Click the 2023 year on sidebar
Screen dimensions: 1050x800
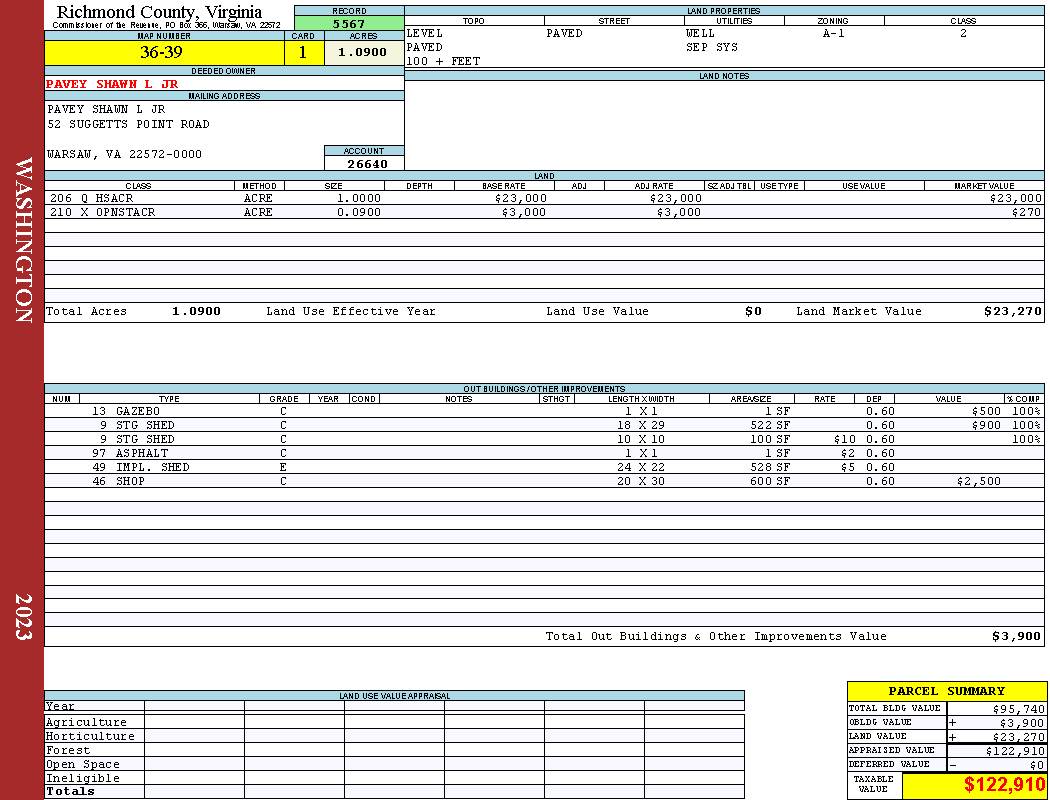click(23, 617)
